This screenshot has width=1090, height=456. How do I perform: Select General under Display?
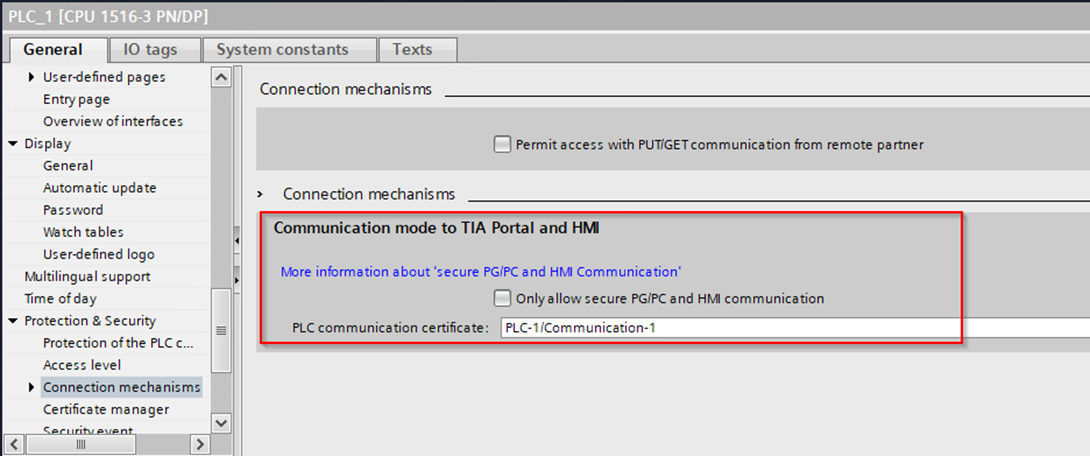(68, 166)
